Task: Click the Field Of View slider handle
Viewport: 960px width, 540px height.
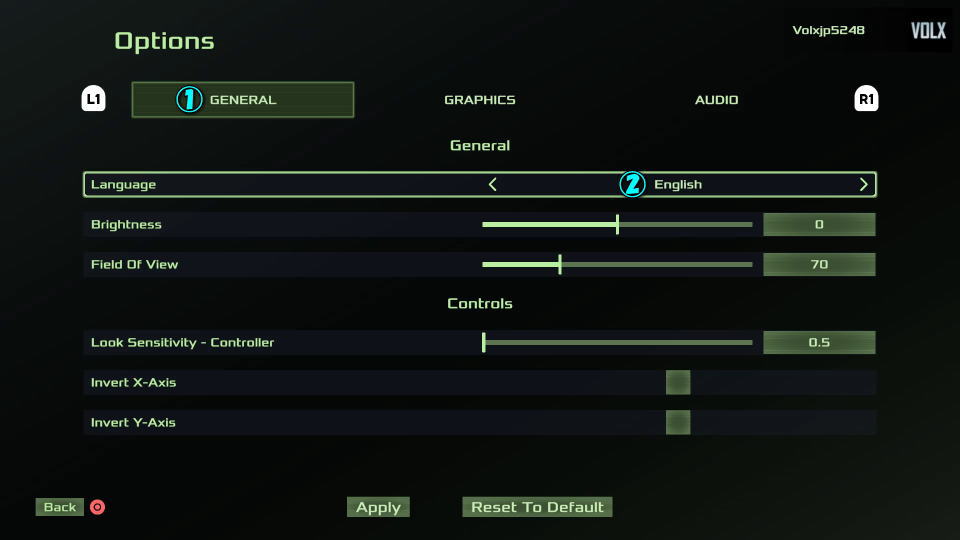Action: coord(560,265)
